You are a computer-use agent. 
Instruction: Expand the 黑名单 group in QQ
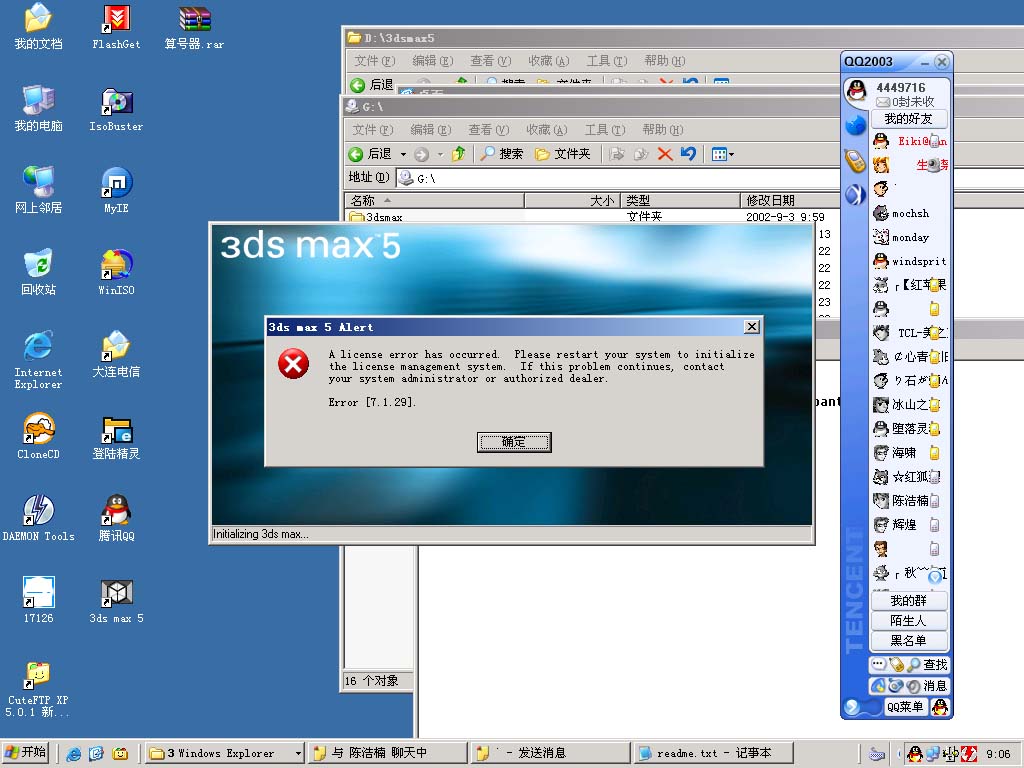click(x=908, y=641)
